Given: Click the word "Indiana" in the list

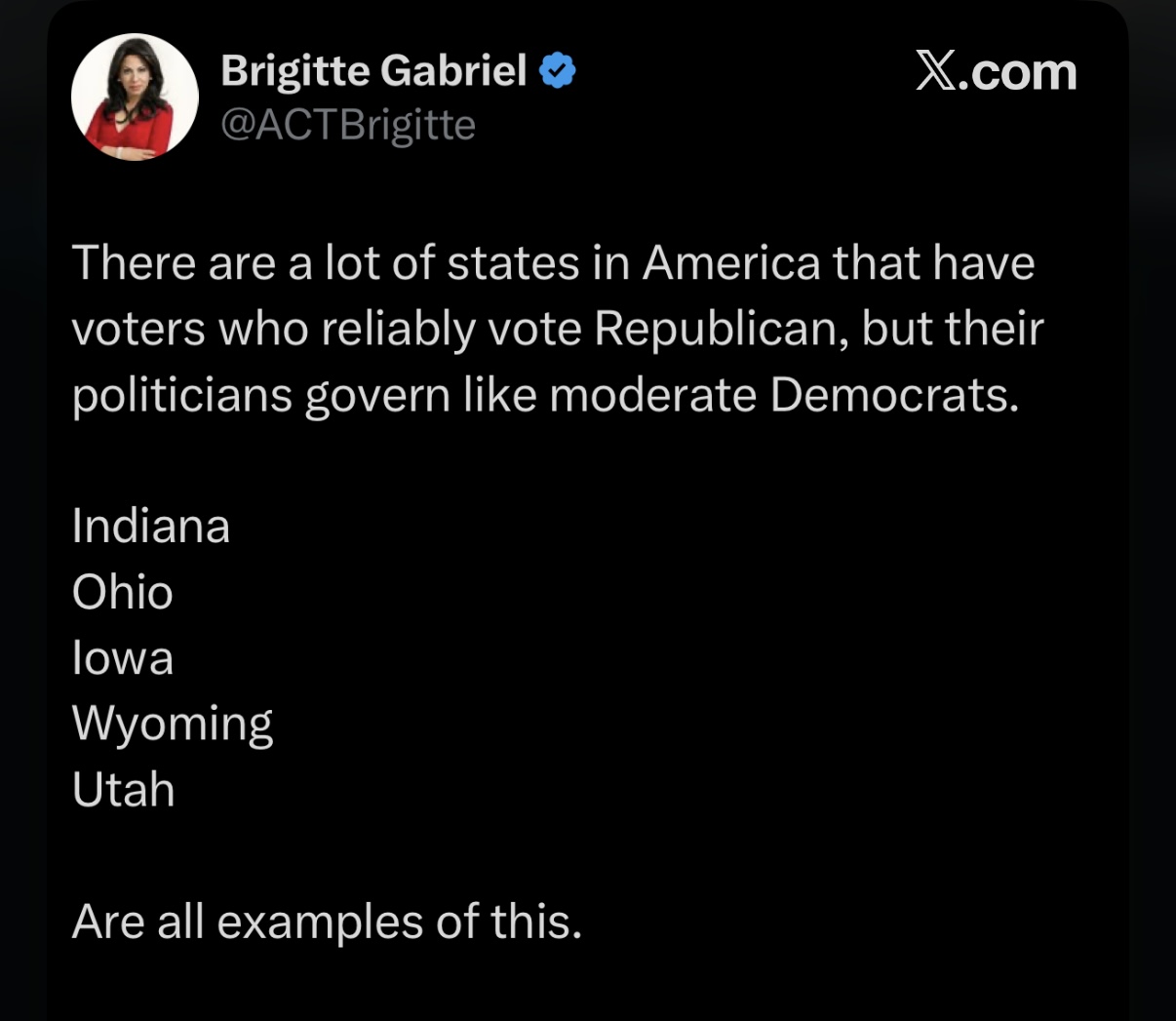Looking at the screenshot, I should point(151,527).
